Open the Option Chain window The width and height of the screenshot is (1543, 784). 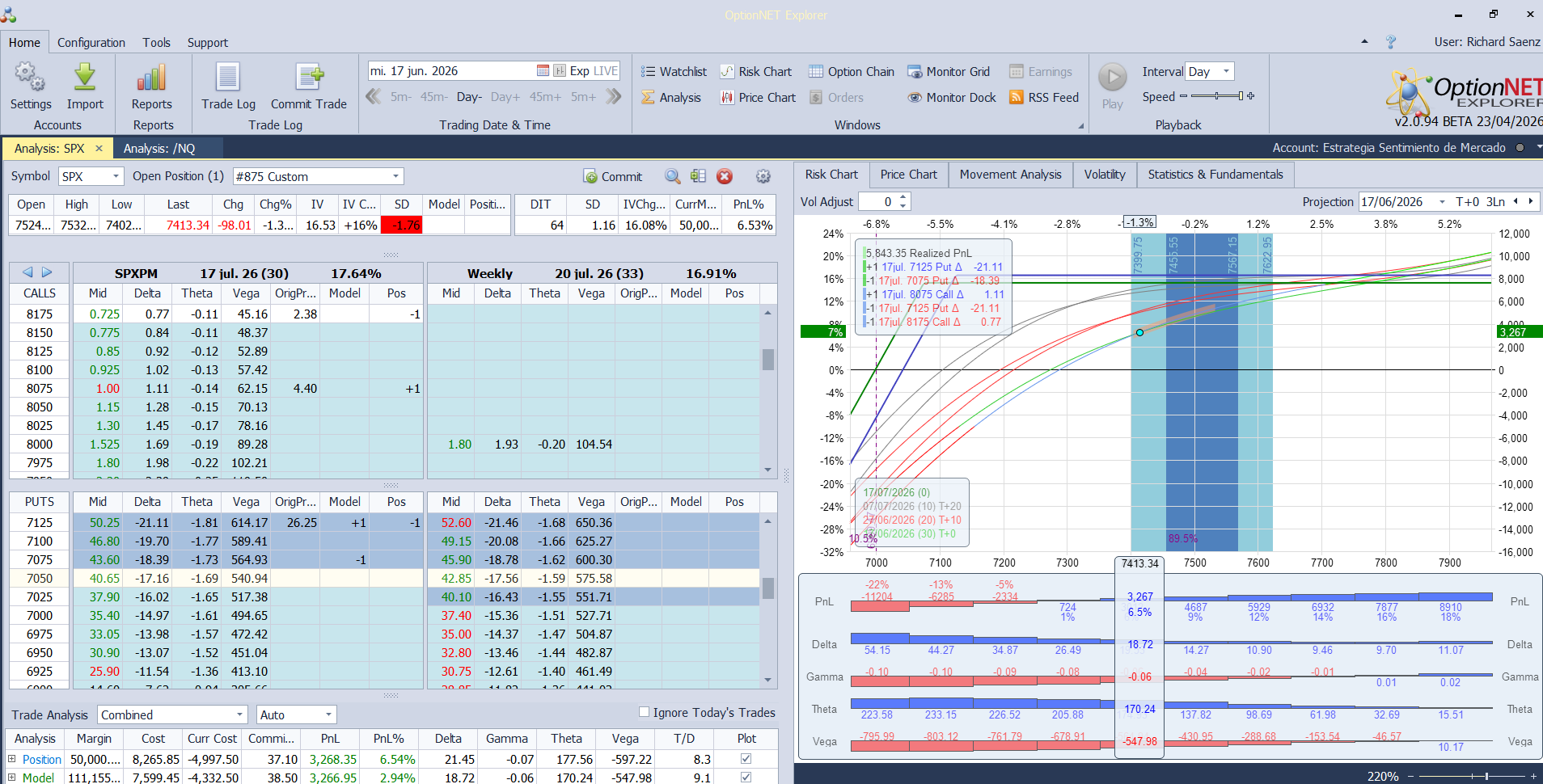tap(852, 71)
